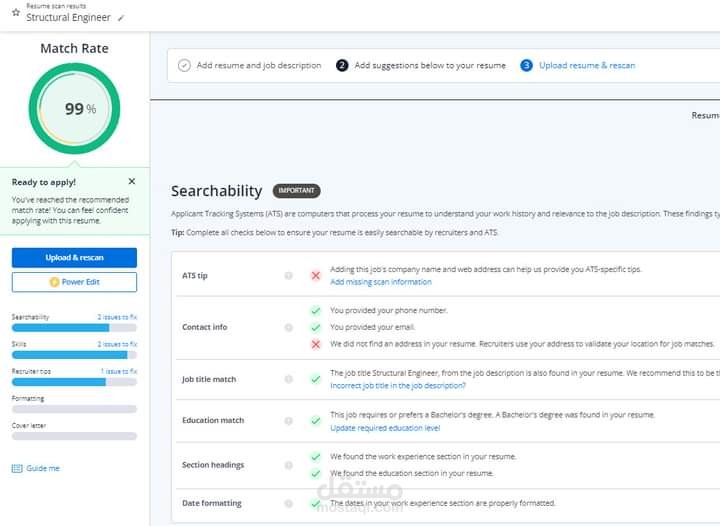720x526 pixels.
Task: Star the Structural Engineer scan as favorite
Action: pyautogui.click(x=16, y=12)
